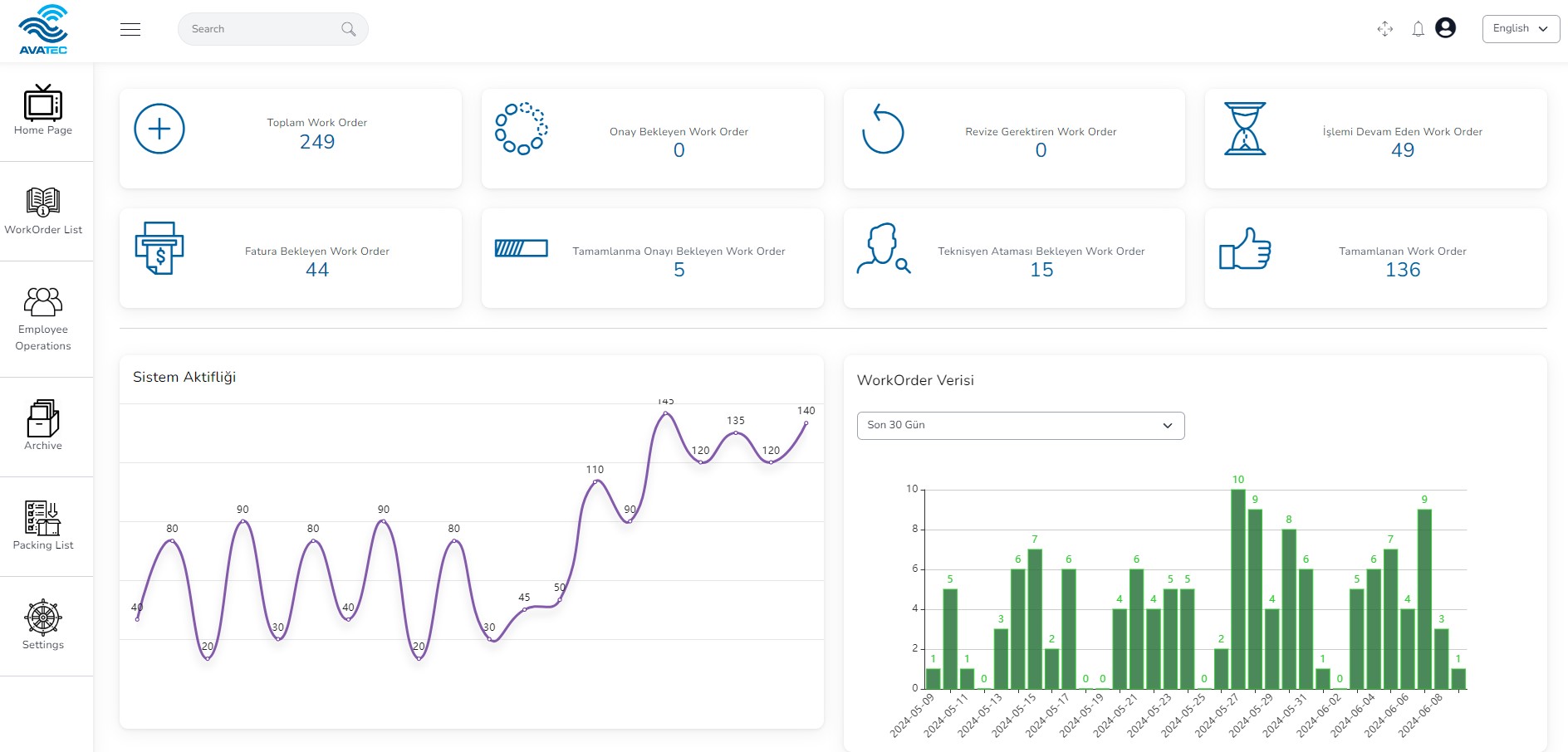
Task: Click the 140 point on line chart
Action: [x=806, y=423]
